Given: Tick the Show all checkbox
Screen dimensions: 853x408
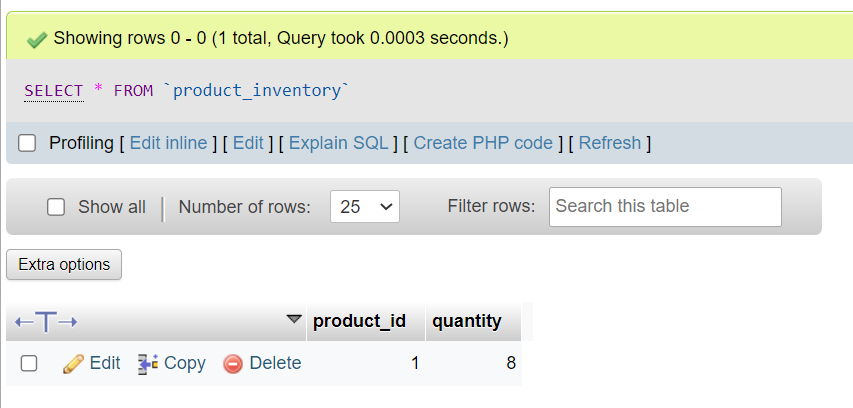Looking at the screenshot, I should tap(57, 207).
